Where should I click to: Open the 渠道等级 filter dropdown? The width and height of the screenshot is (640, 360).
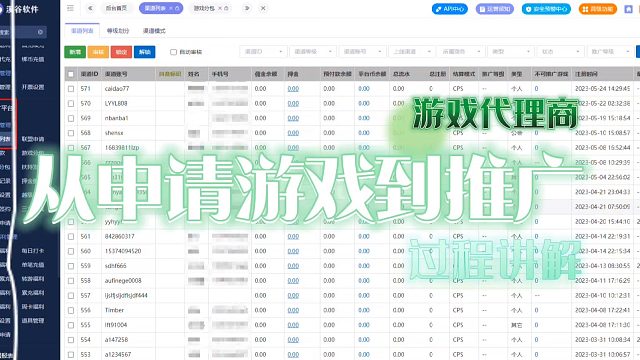[313, 52]
